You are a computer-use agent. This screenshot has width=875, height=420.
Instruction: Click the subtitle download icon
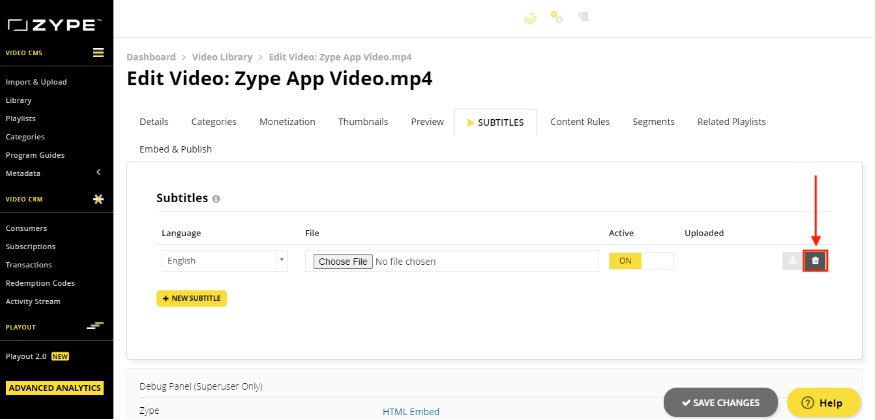792,261
